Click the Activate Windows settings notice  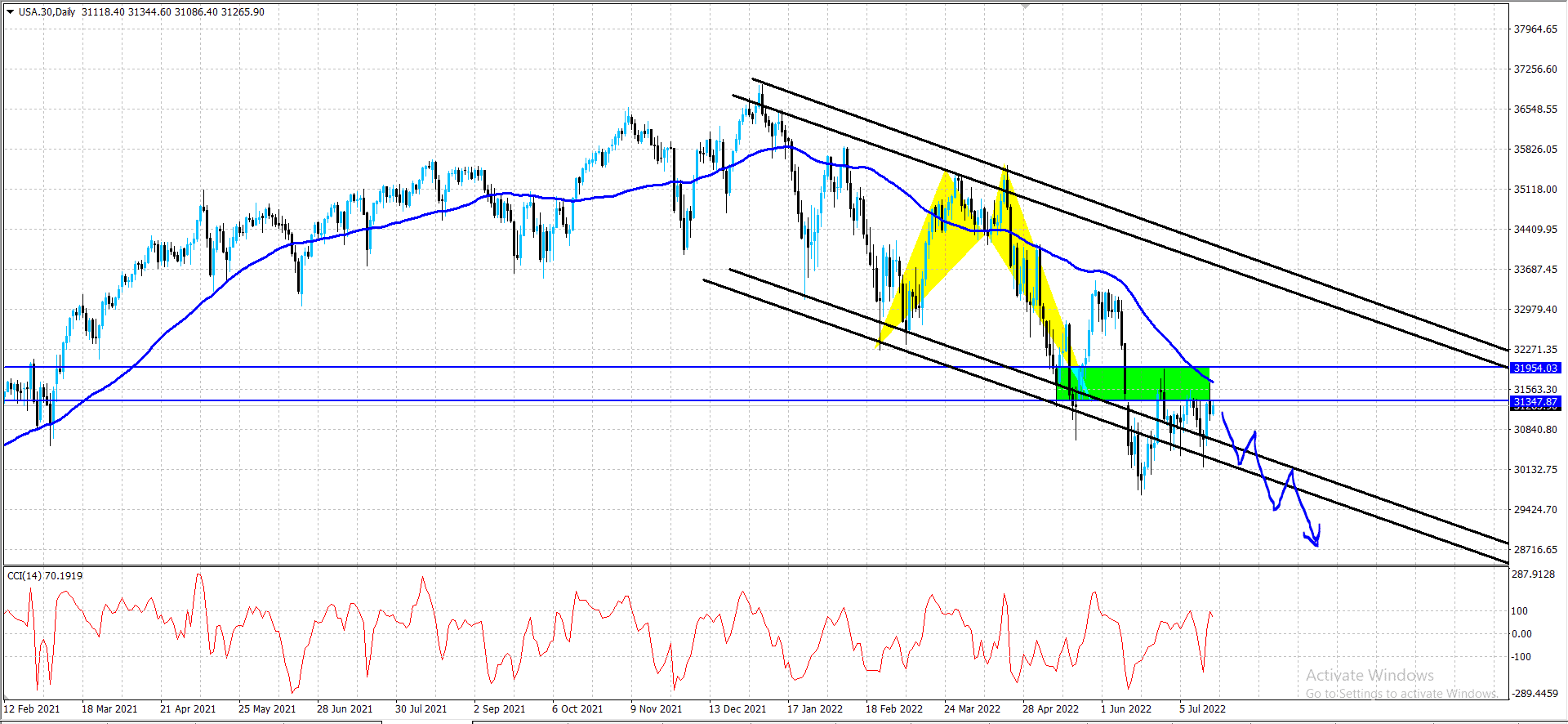point(1401,684)
